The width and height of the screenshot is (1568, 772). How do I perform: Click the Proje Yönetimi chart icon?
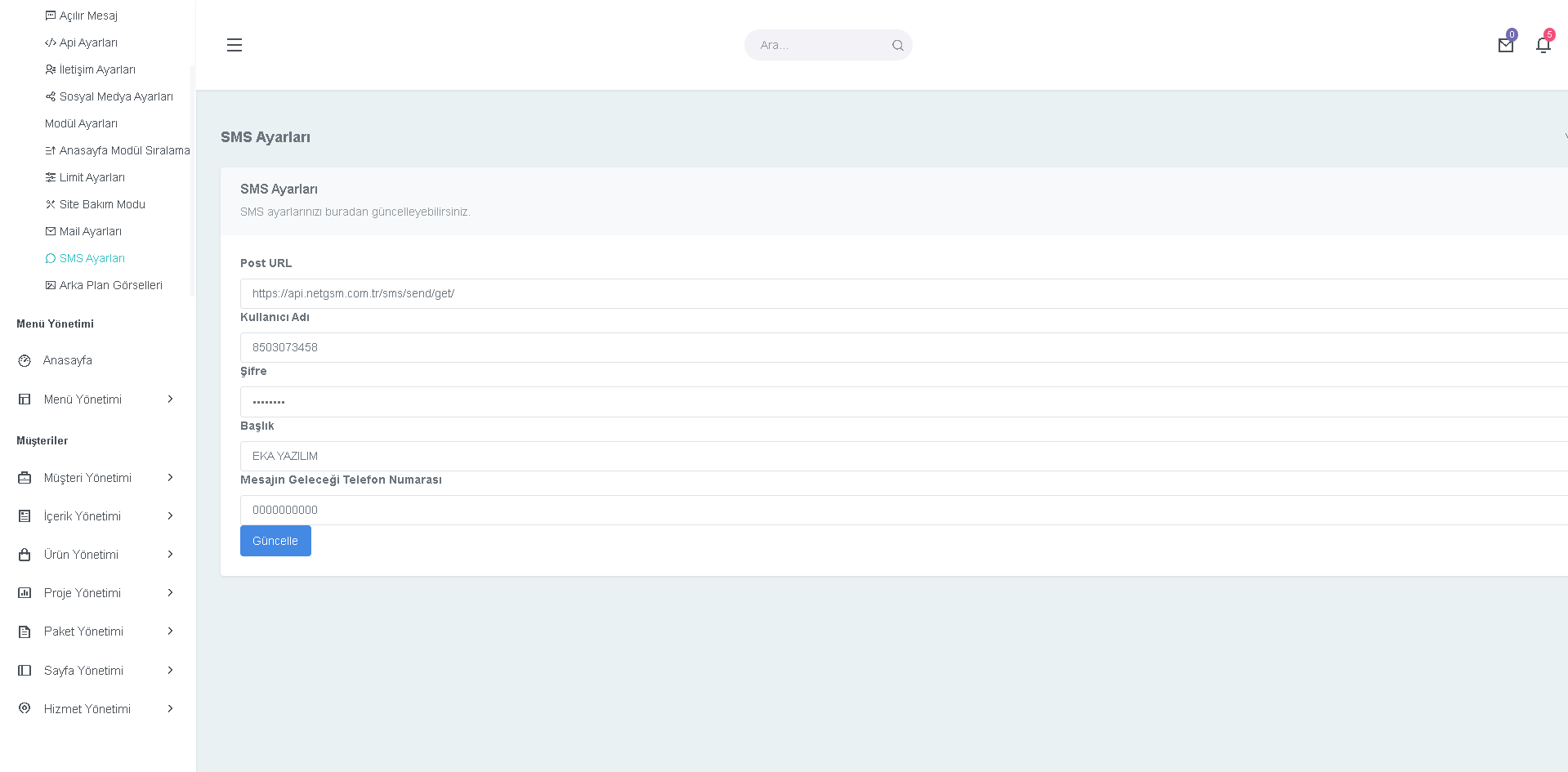(25, 593)
